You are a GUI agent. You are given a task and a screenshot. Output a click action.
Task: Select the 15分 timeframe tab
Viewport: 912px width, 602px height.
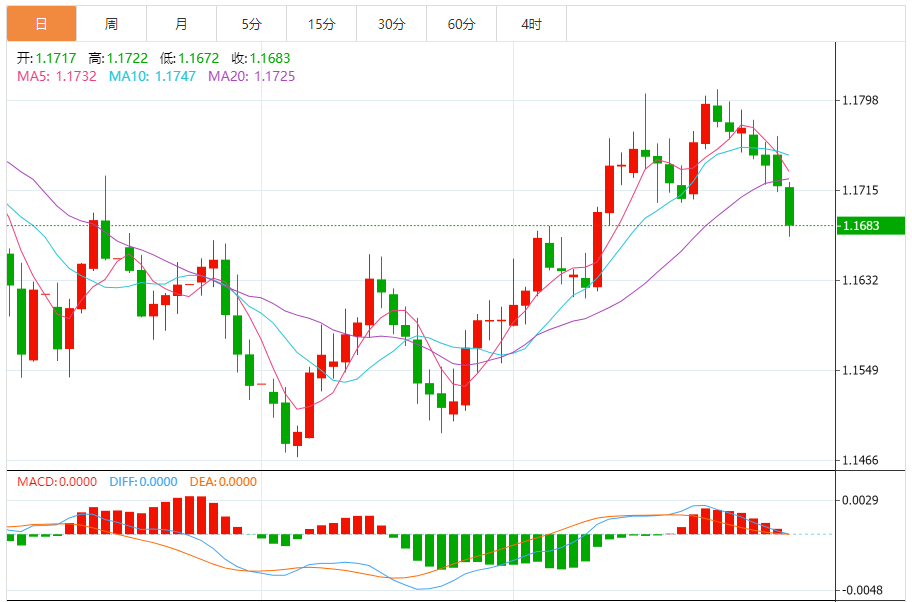tap(321, 24)
